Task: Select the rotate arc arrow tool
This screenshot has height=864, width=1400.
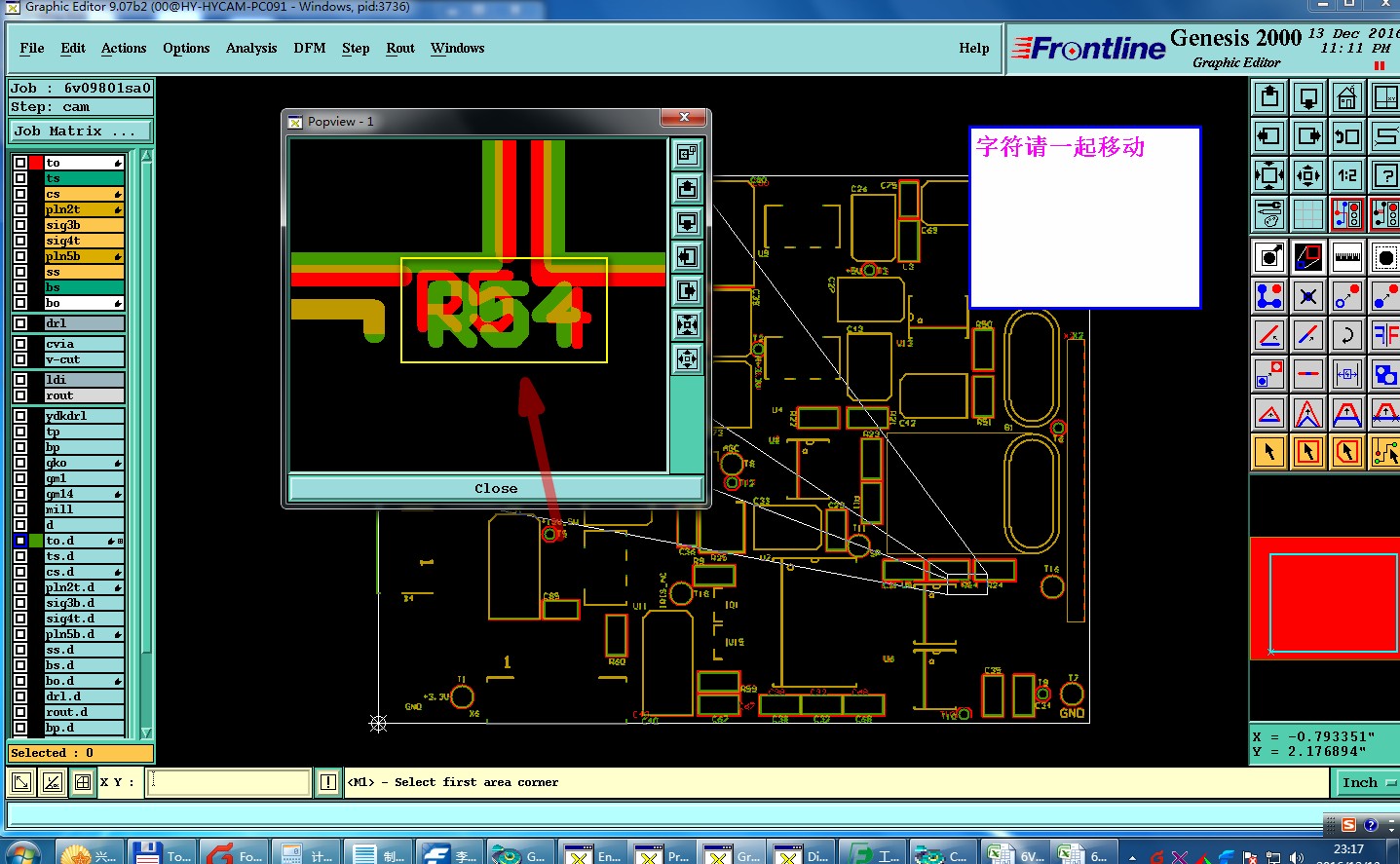Action: click(x=1347, y=335)
